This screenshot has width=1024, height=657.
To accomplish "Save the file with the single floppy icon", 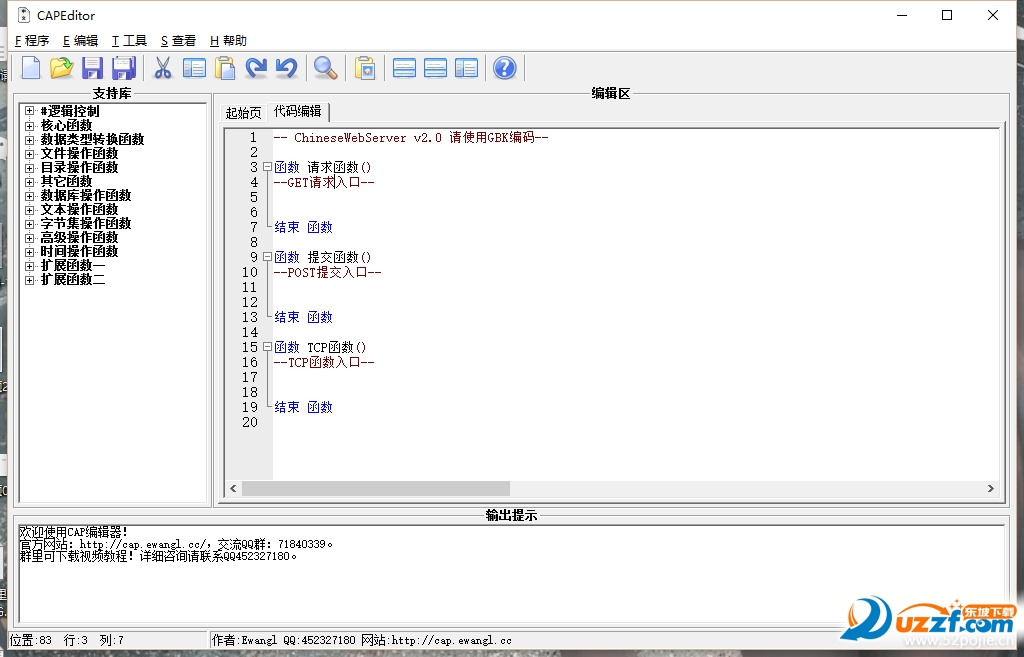I will (x=92, y=68).
